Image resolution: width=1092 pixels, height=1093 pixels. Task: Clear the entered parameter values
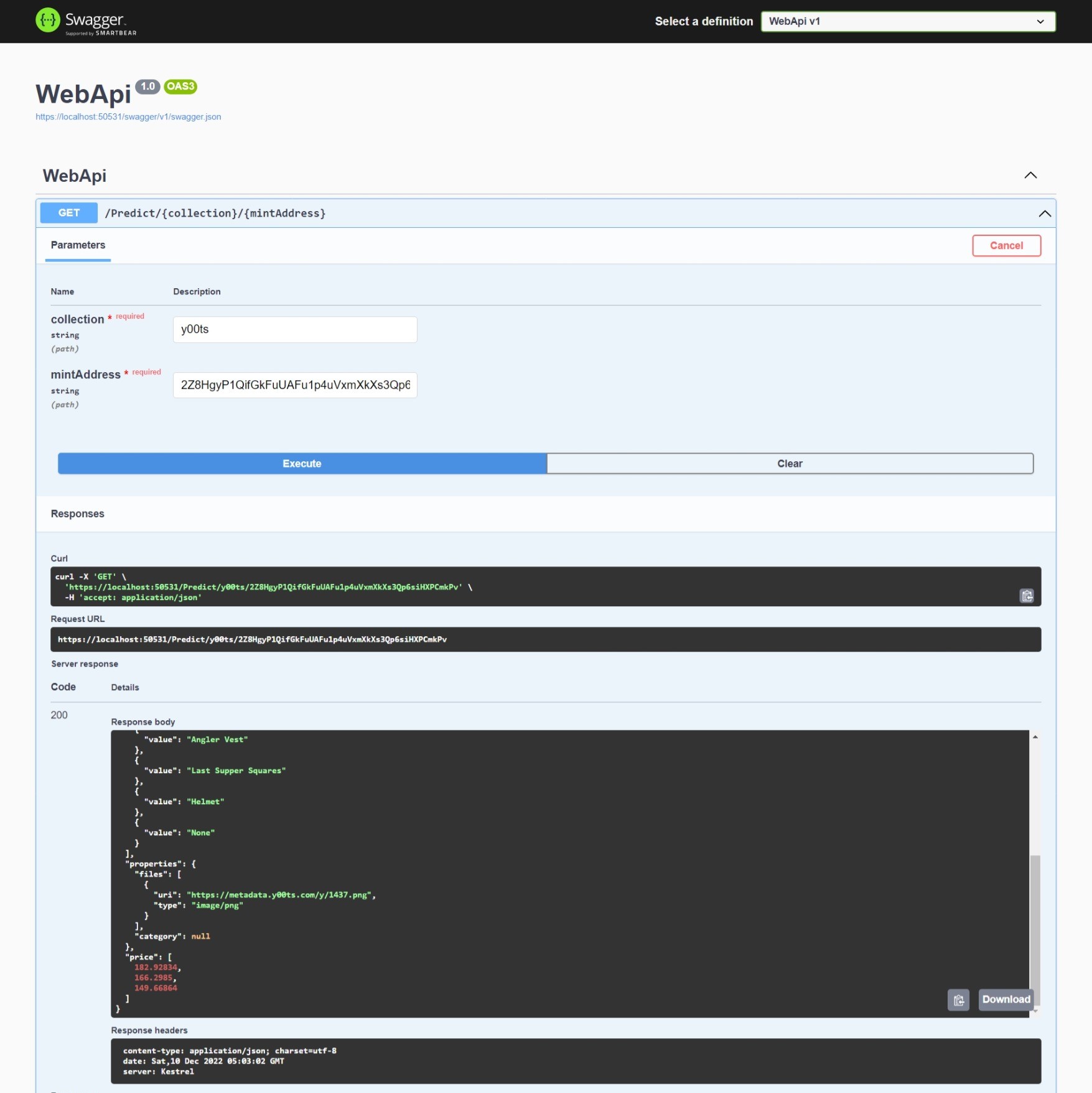pyautogui.click(x=790, y=463)
